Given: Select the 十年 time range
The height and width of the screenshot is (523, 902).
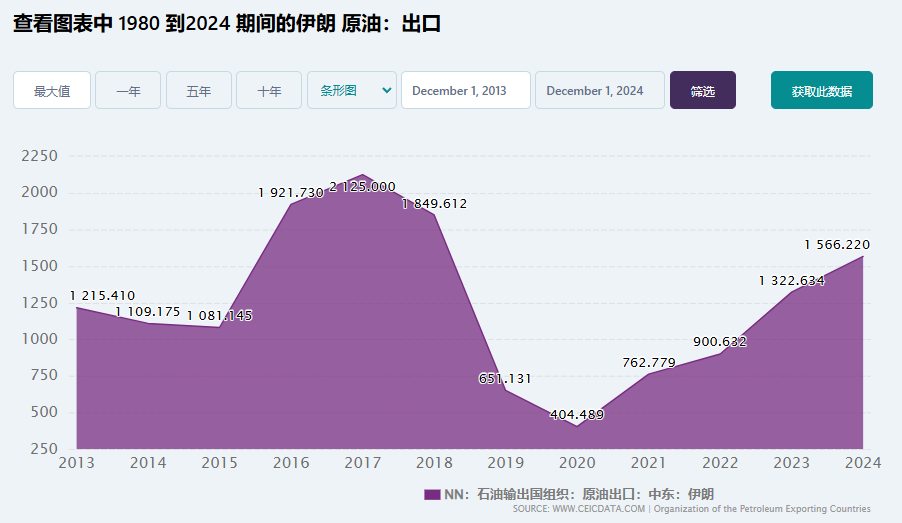Looking at the screenshot, I should coord(269,90).
